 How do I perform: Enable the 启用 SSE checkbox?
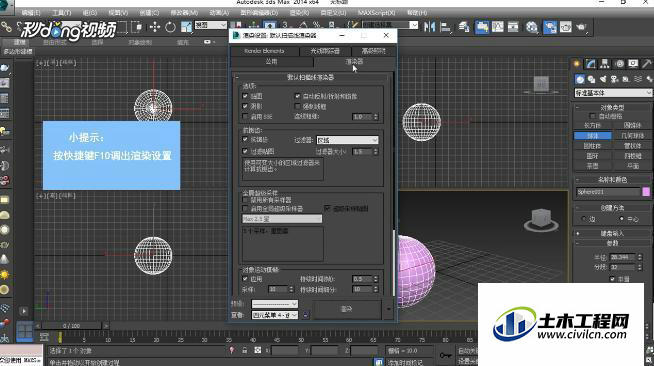(x=245, y=116)
